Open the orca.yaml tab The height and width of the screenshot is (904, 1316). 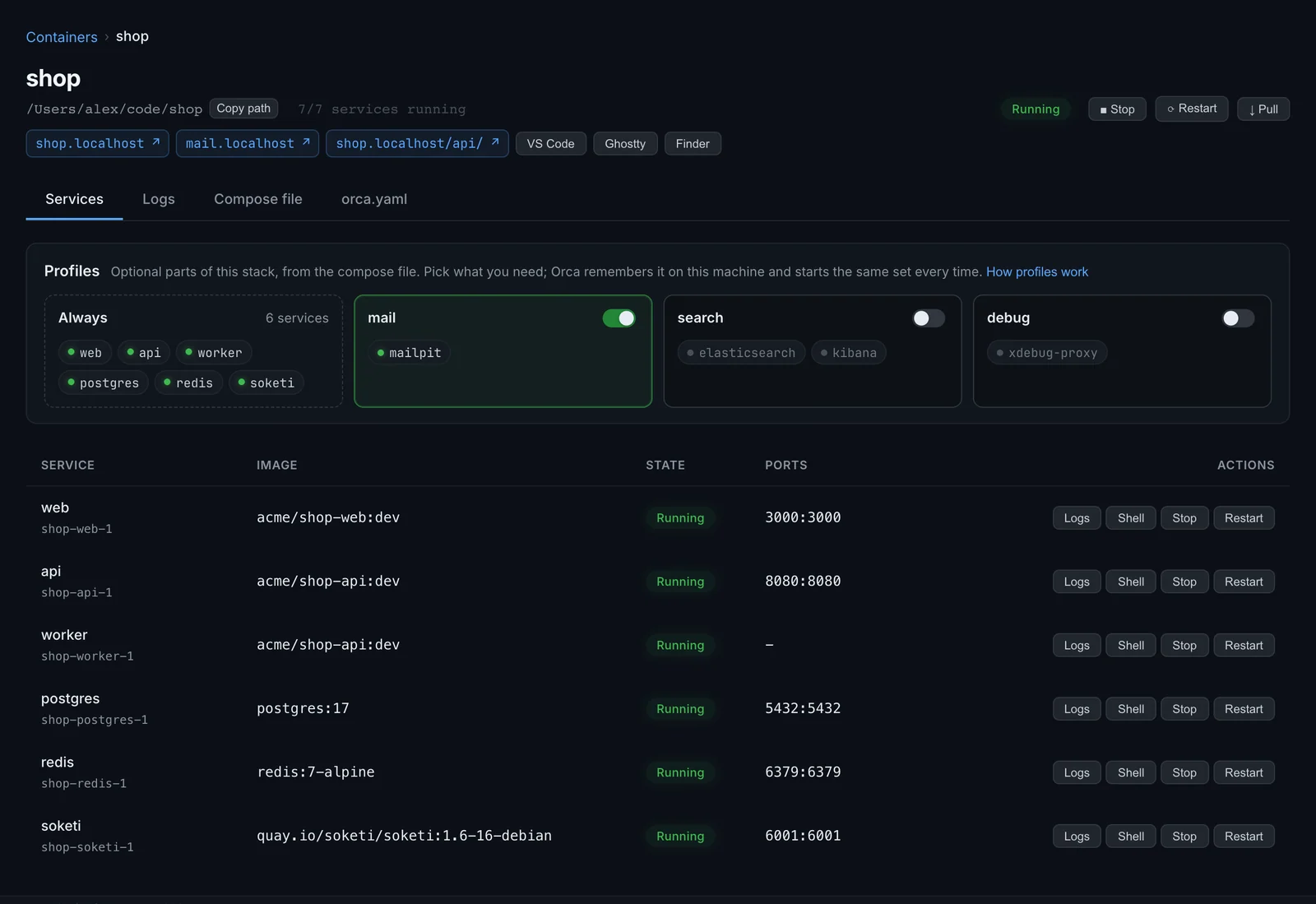(x=374, y=199)
